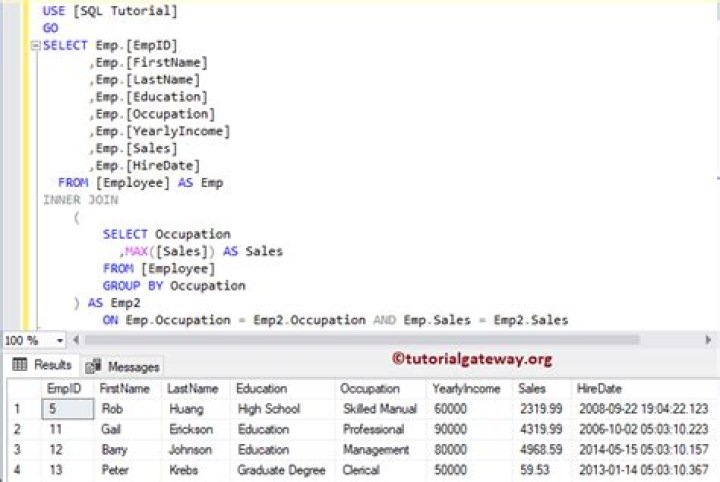
Task: Click the YearlyIncome cell 50000
Action: pyautogui.click(x=469, y=470)
